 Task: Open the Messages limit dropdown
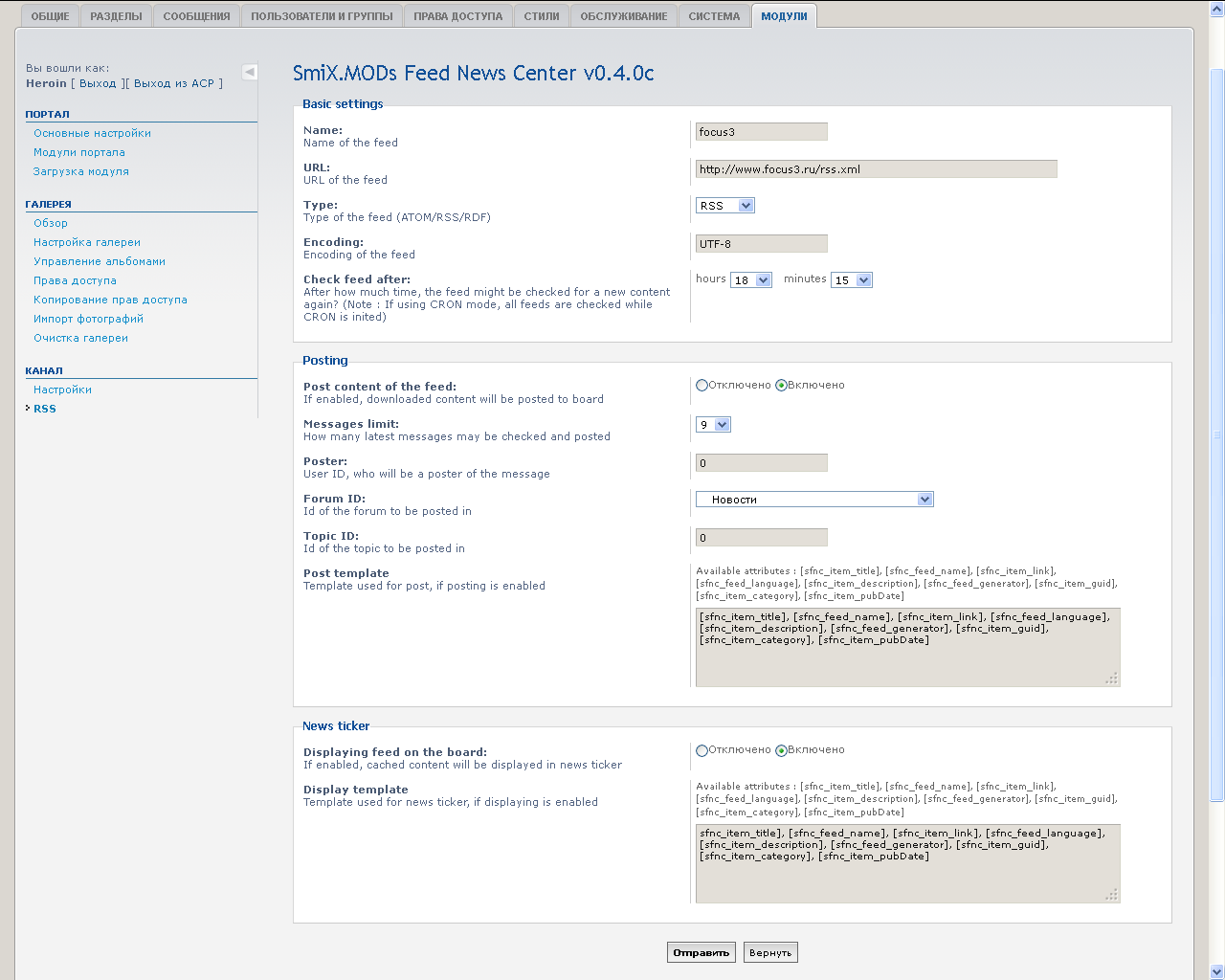[714, 425]
